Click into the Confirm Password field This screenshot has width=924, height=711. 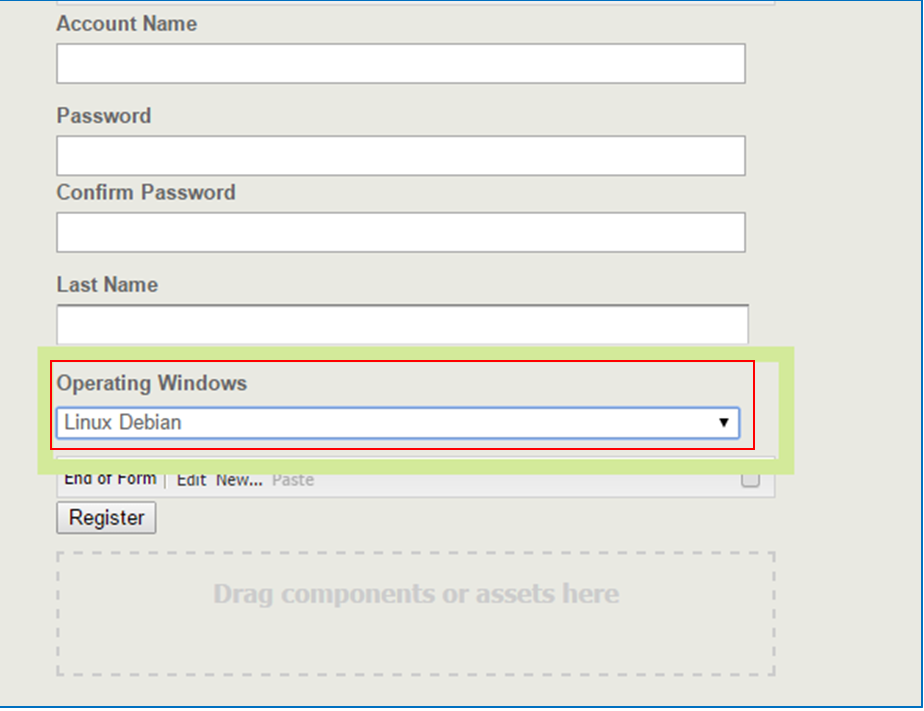tap(400, 232)
